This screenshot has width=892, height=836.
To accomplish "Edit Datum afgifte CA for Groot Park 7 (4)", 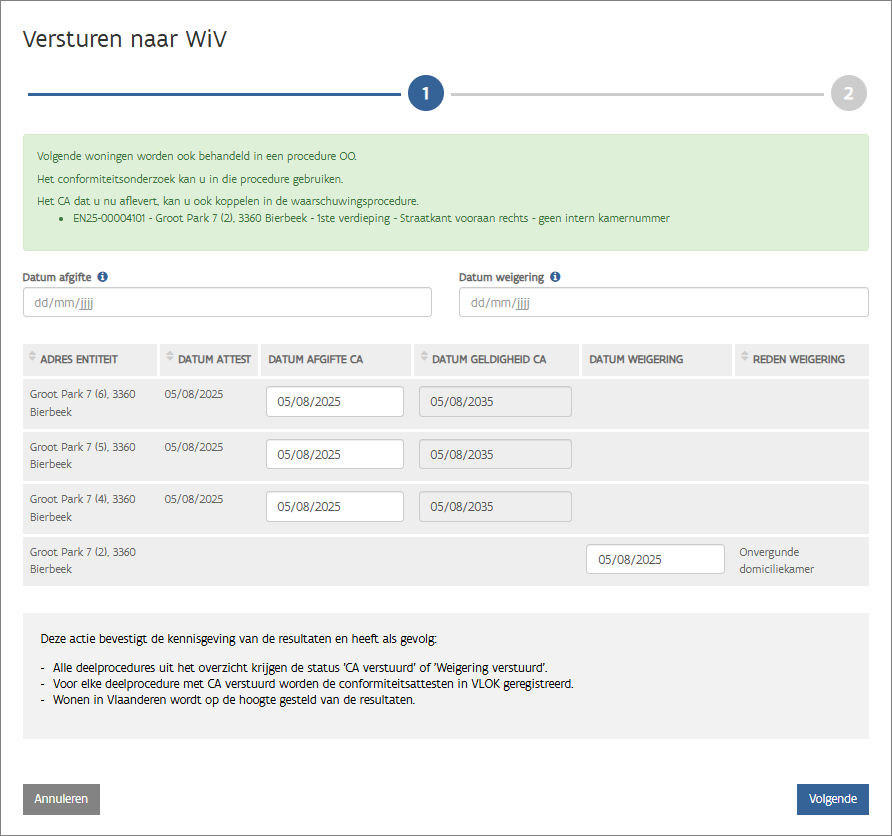I will coord(334,507).
